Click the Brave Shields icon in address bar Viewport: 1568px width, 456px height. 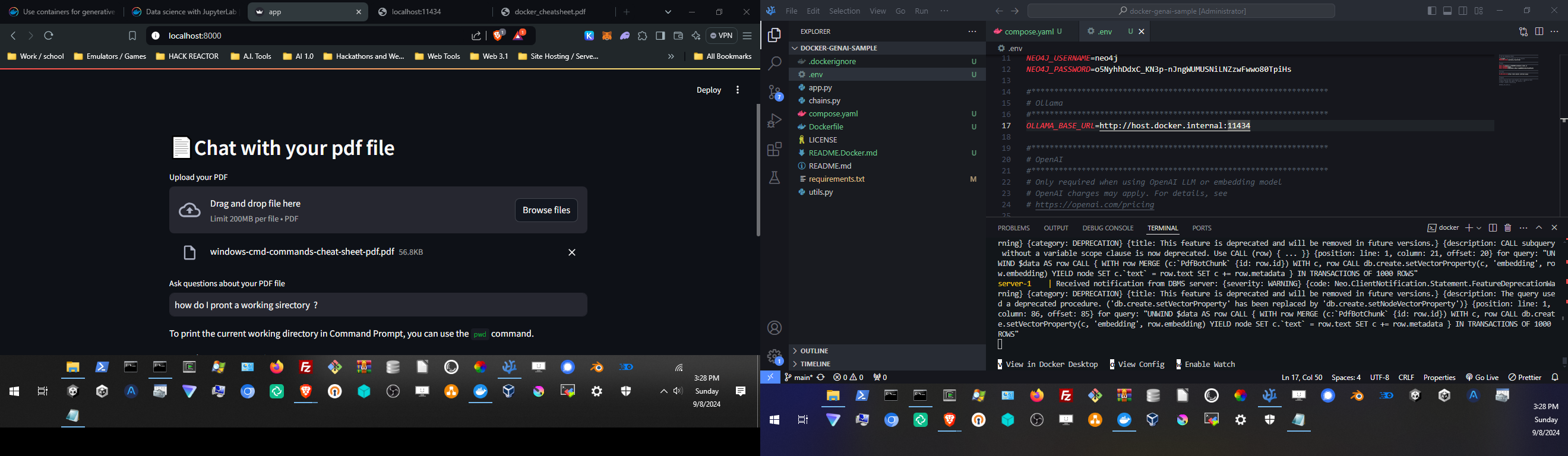(x=499, y=36)
